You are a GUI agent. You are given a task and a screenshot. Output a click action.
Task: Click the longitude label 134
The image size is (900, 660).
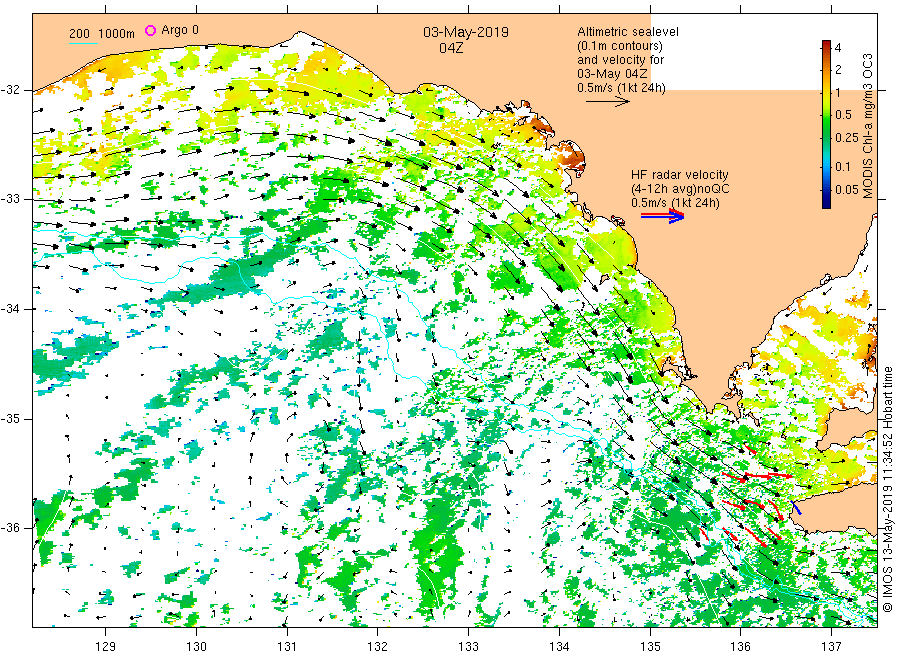point(559,647)
